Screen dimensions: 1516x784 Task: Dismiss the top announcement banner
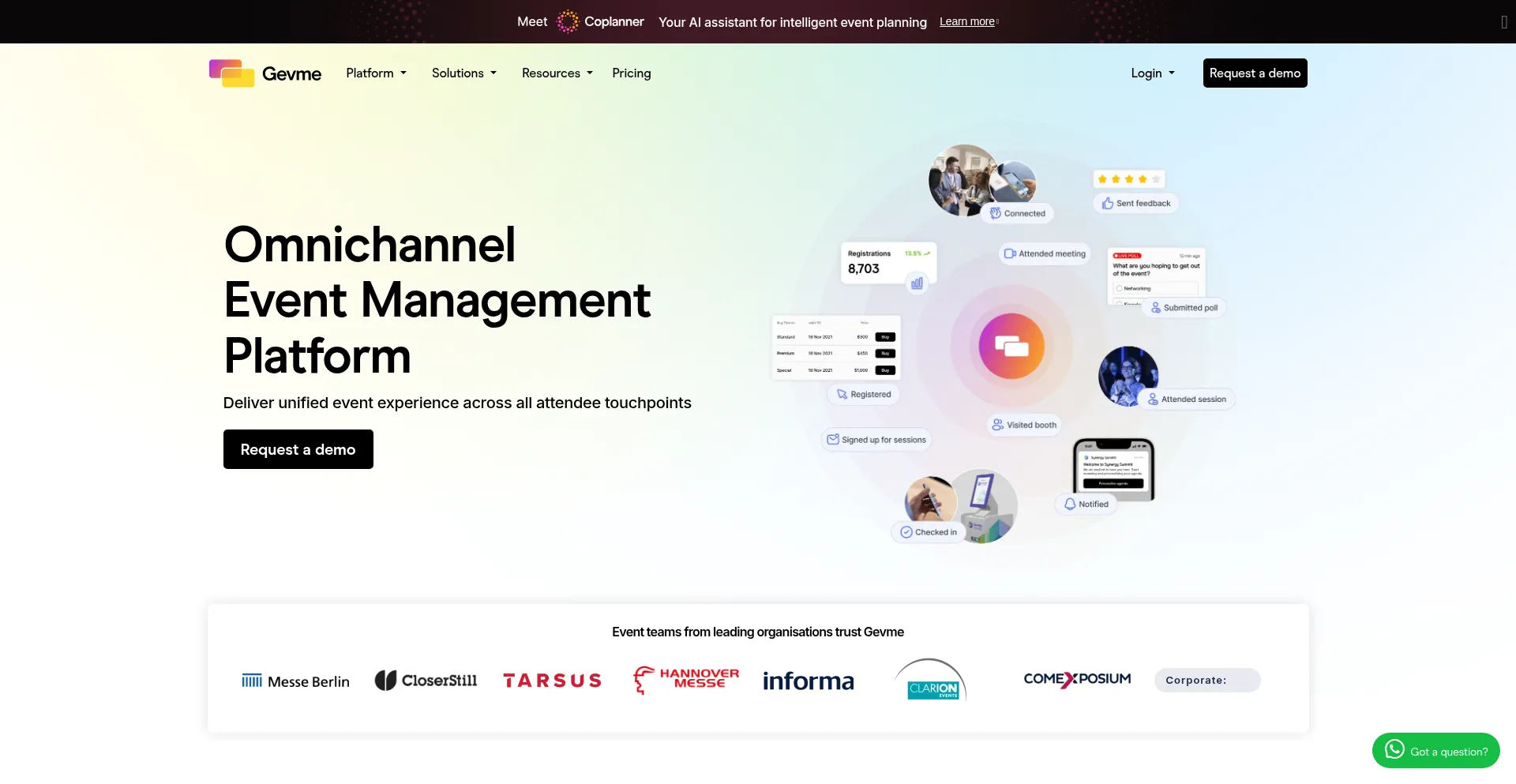click(x=1503, y=22)
